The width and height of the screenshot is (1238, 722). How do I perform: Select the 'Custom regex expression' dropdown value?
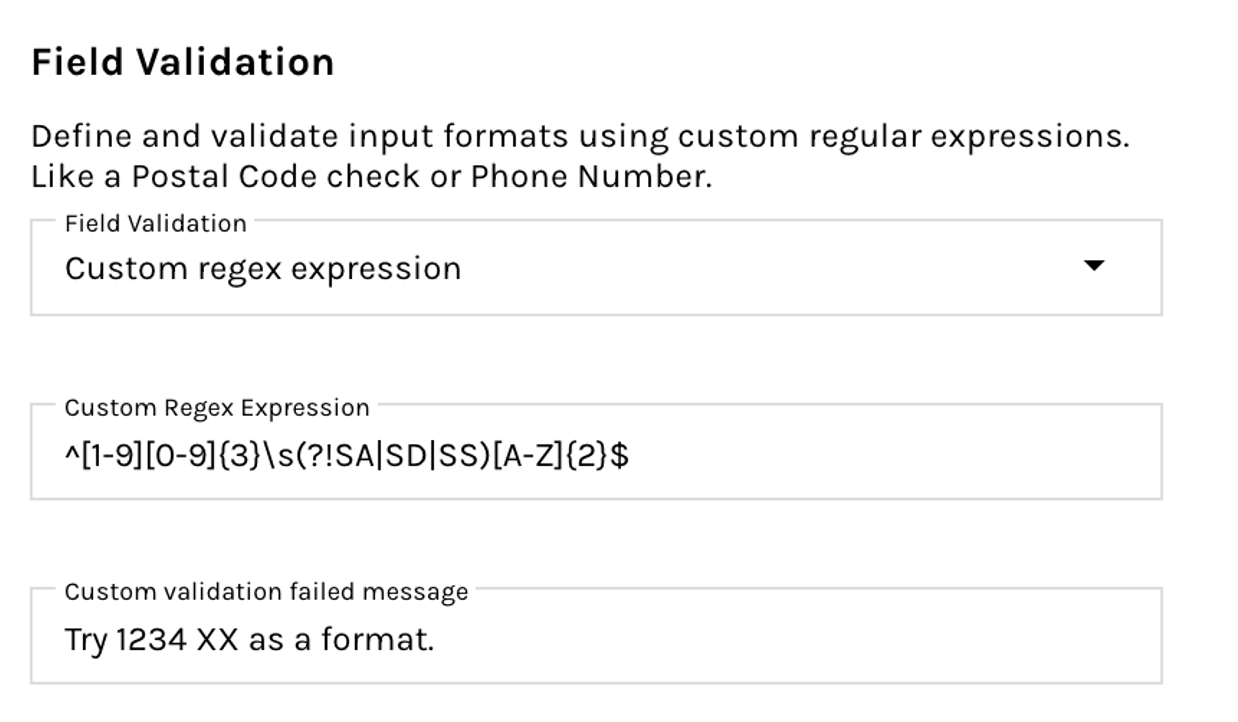[263, 269]
